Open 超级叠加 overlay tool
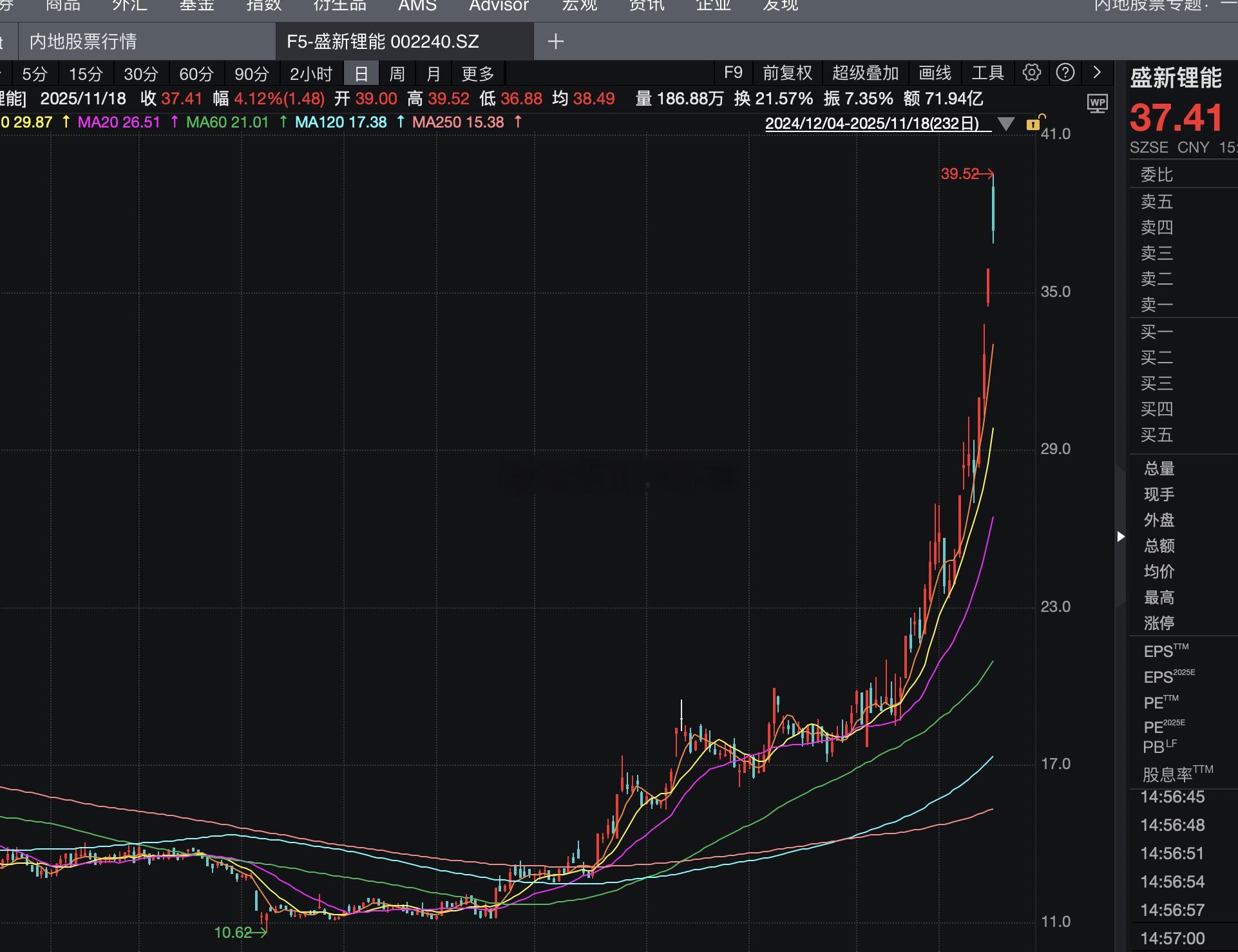This screenshot has height=952, width=1238. 865,73
